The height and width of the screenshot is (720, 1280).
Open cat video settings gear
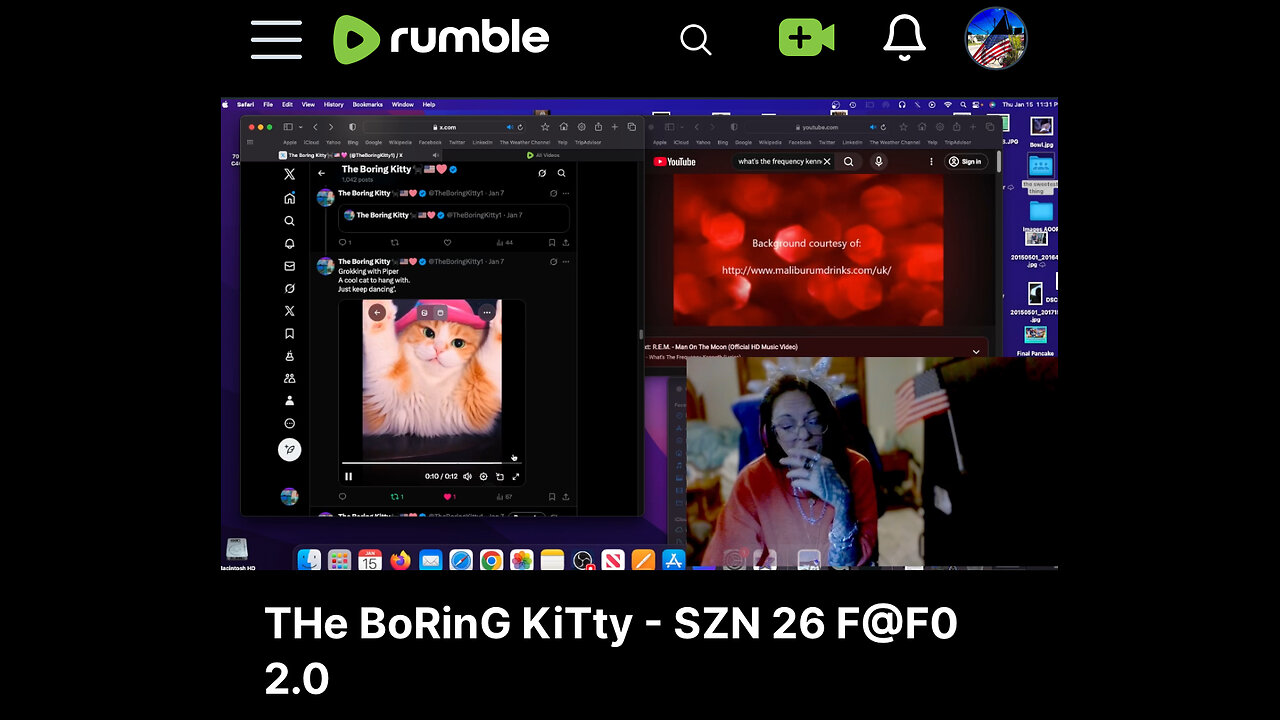click(484, 476)
